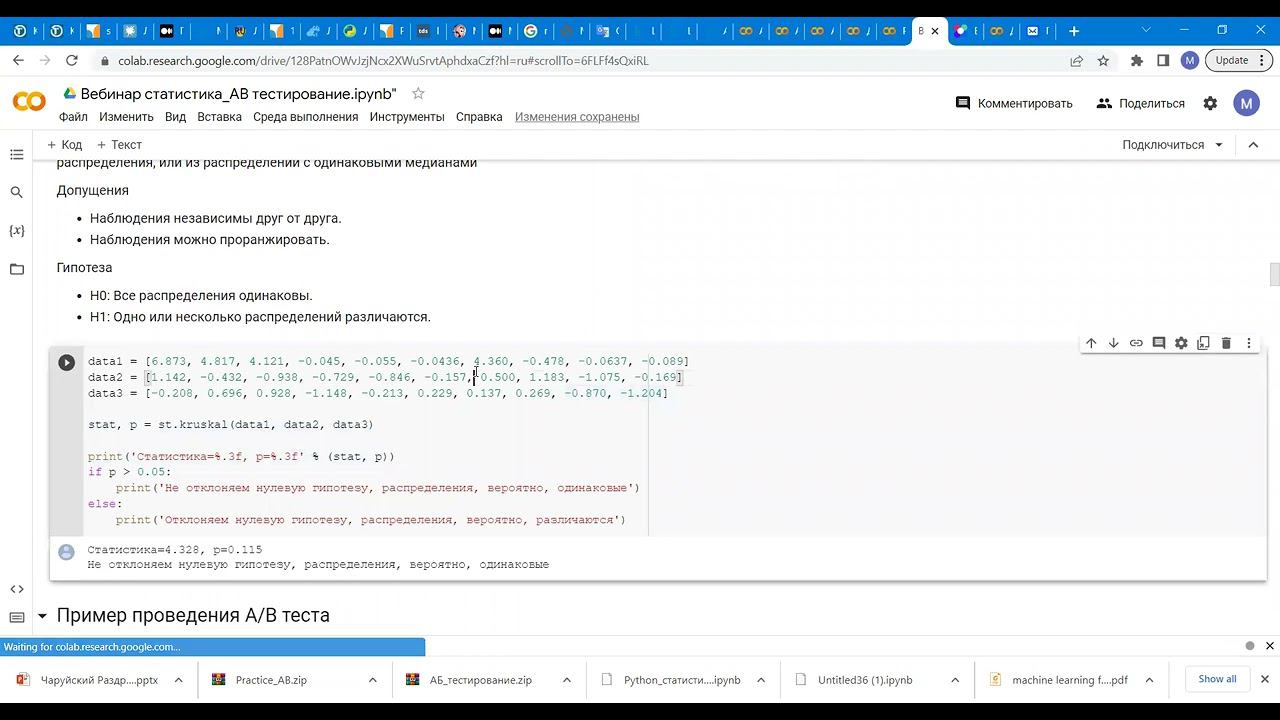Close the active Colab browser tab
Screen dimensions: 1280x720
pyautogui.click(x=935, y=31)
